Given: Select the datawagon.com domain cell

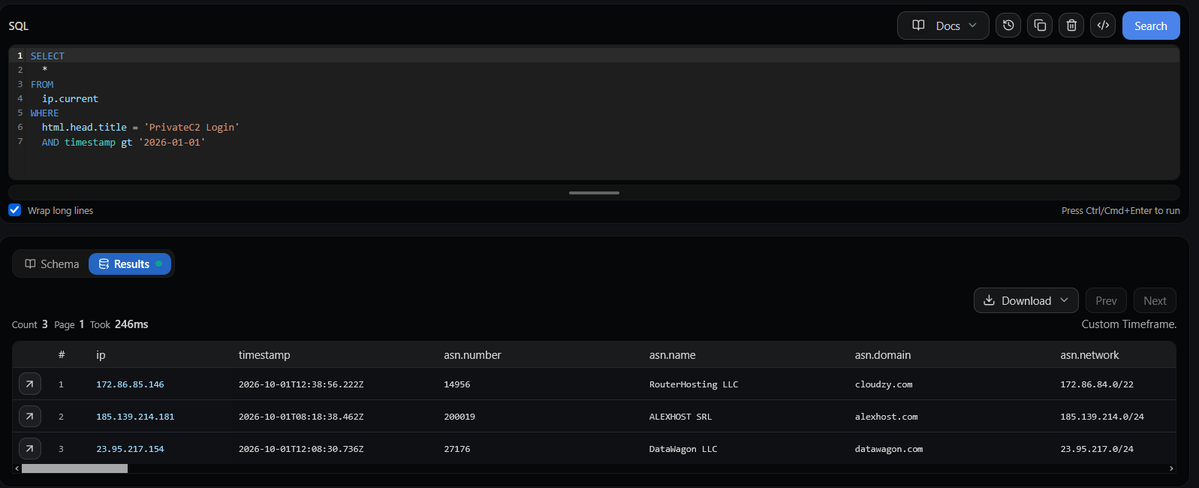Looking at the screenshot, I should [x=888, y=449].
